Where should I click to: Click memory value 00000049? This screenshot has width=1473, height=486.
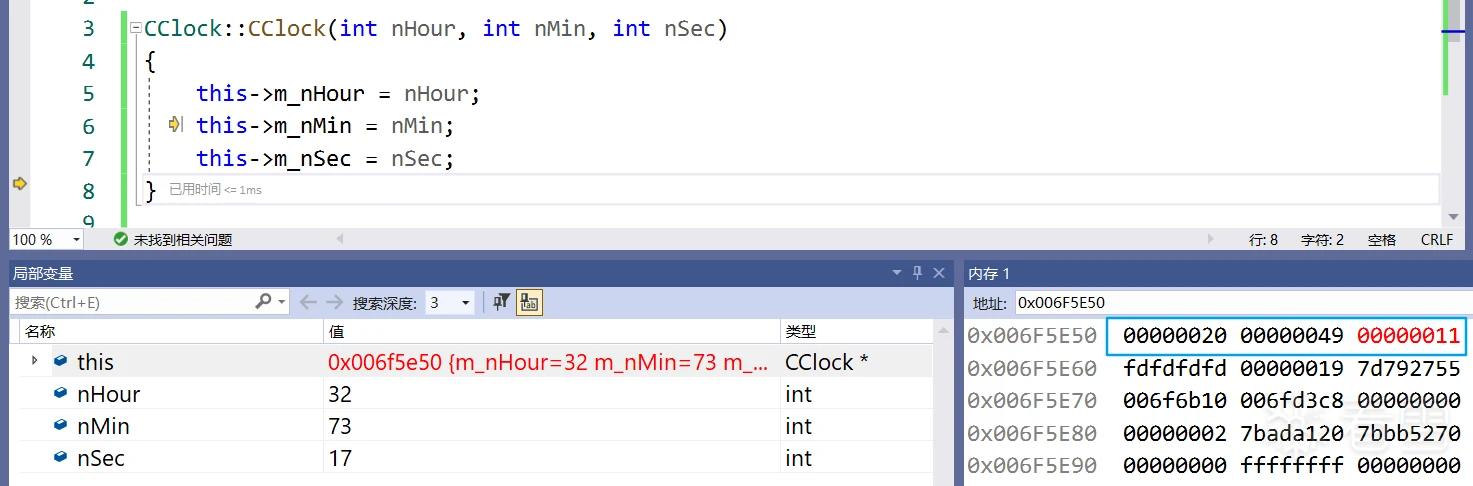(x=1292, y=336)
